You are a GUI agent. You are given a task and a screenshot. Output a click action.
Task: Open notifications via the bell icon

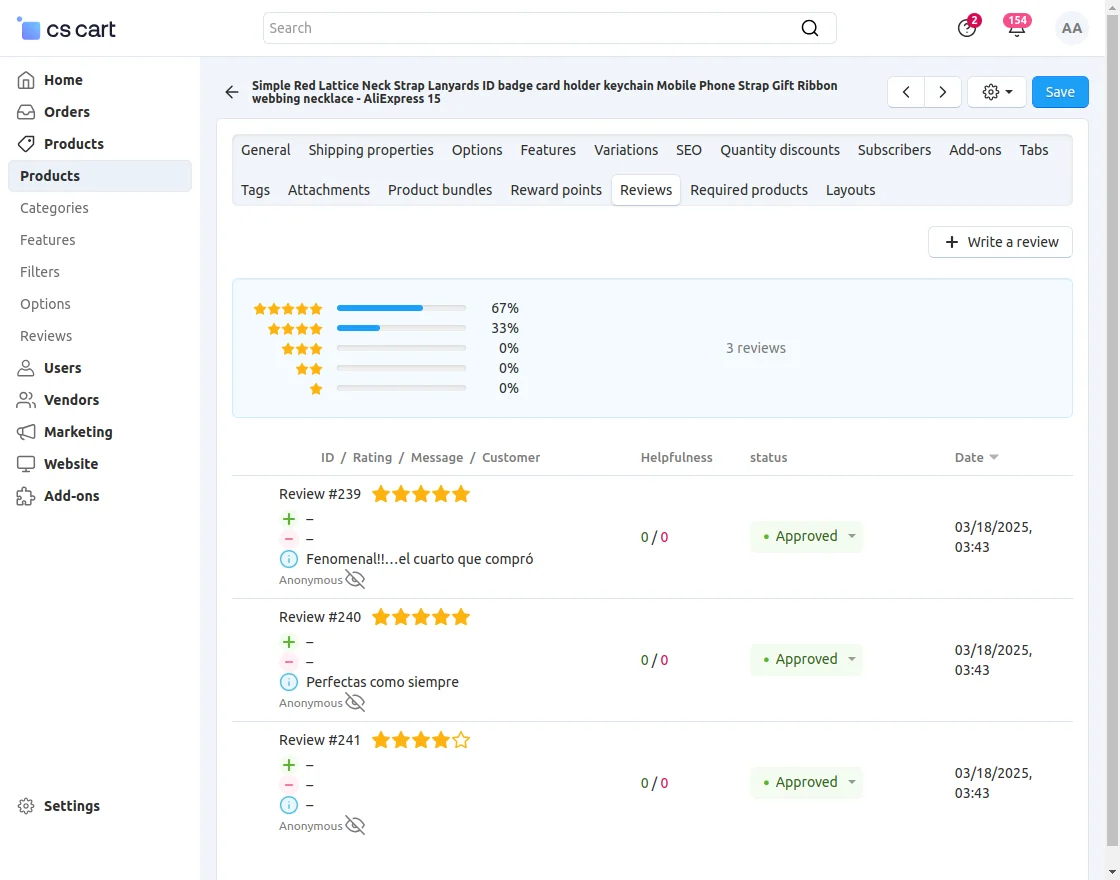tap(1016, 28)
